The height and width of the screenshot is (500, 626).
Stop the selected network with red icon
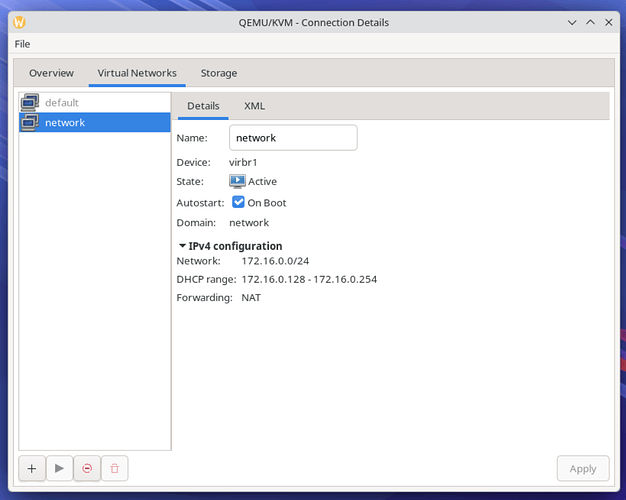pos(87,468)
